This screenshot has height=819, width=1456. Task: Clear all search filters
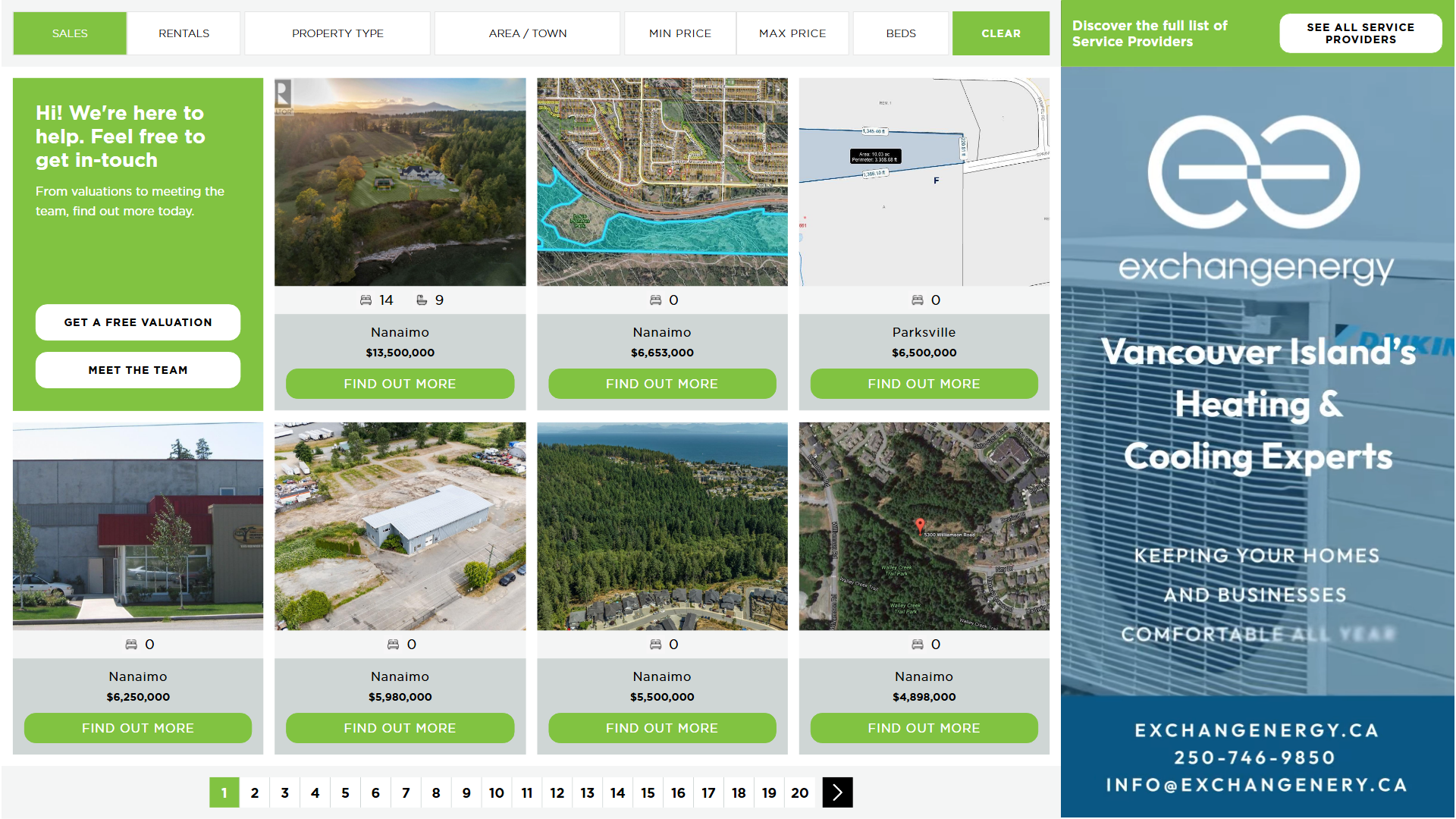(1000, 33)
